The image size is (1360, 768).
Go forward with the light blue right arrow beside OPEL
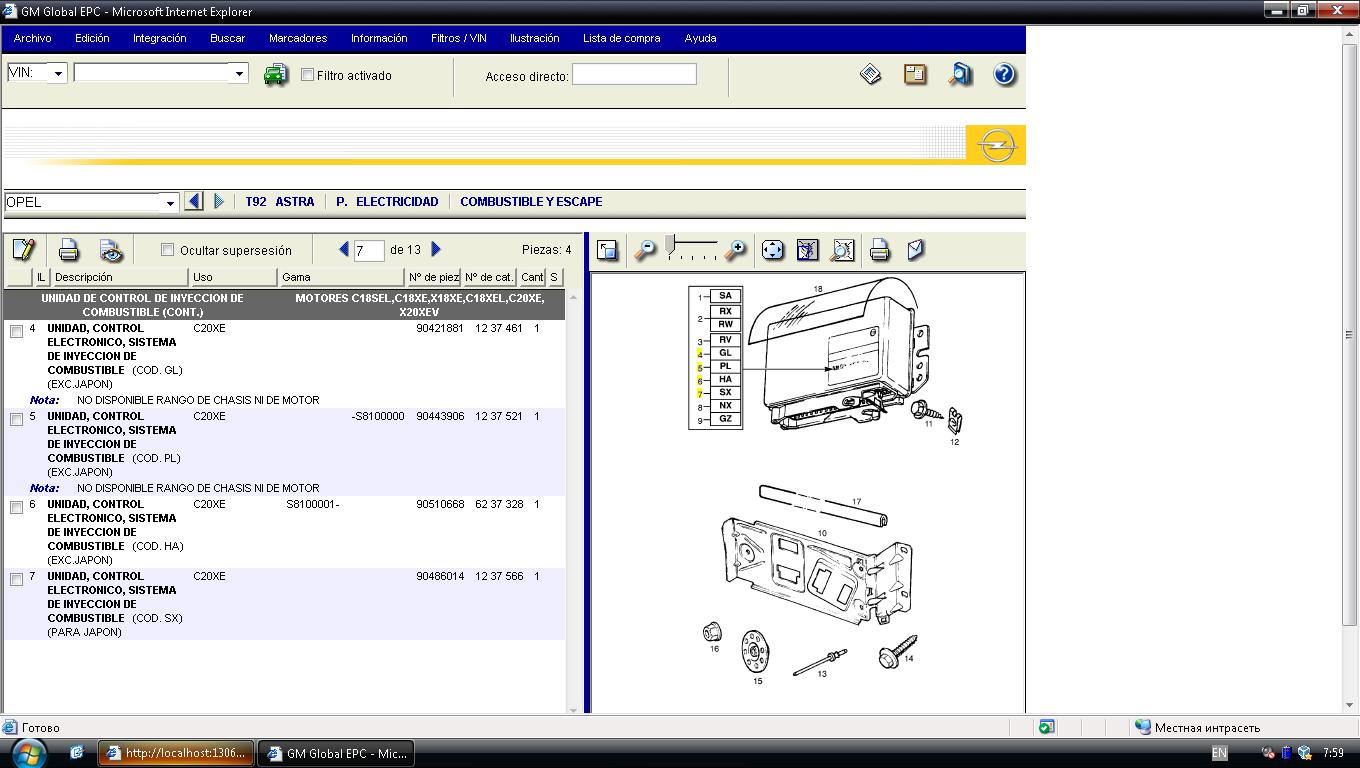[x=219, y=201]
